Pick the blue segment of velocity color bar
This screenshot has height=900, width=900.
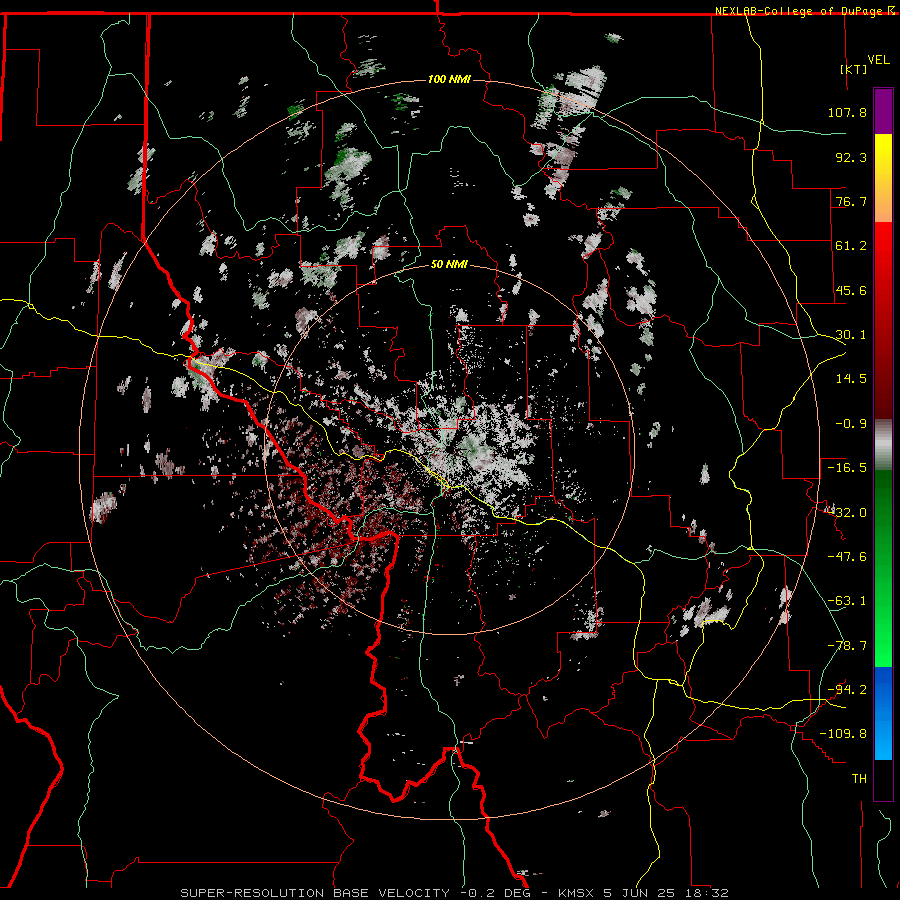tap(883, 712)
